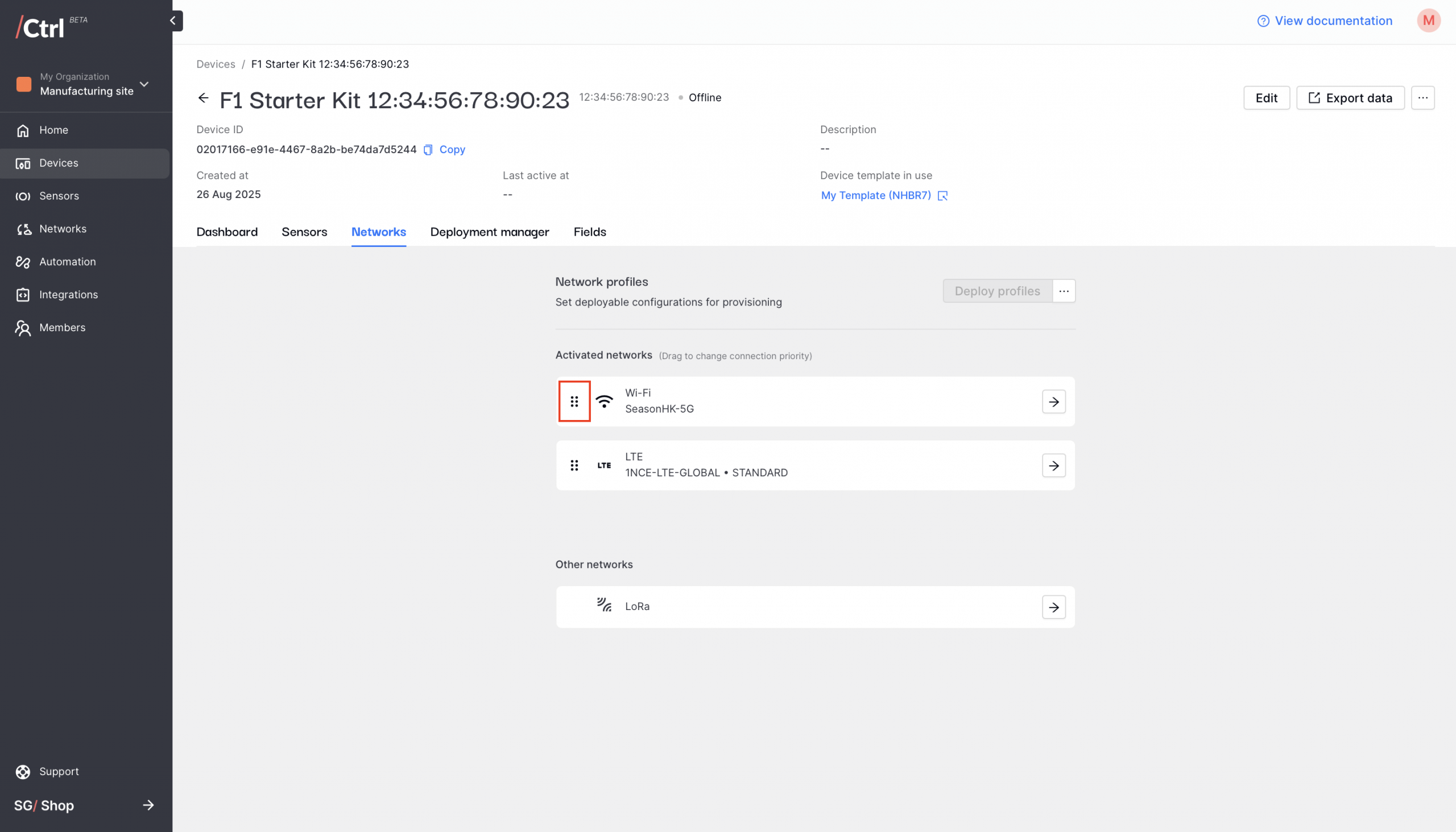Open Deploy profiles more options
The height and width of the screenshot is (832, 1456).
tap(1063, 291)
